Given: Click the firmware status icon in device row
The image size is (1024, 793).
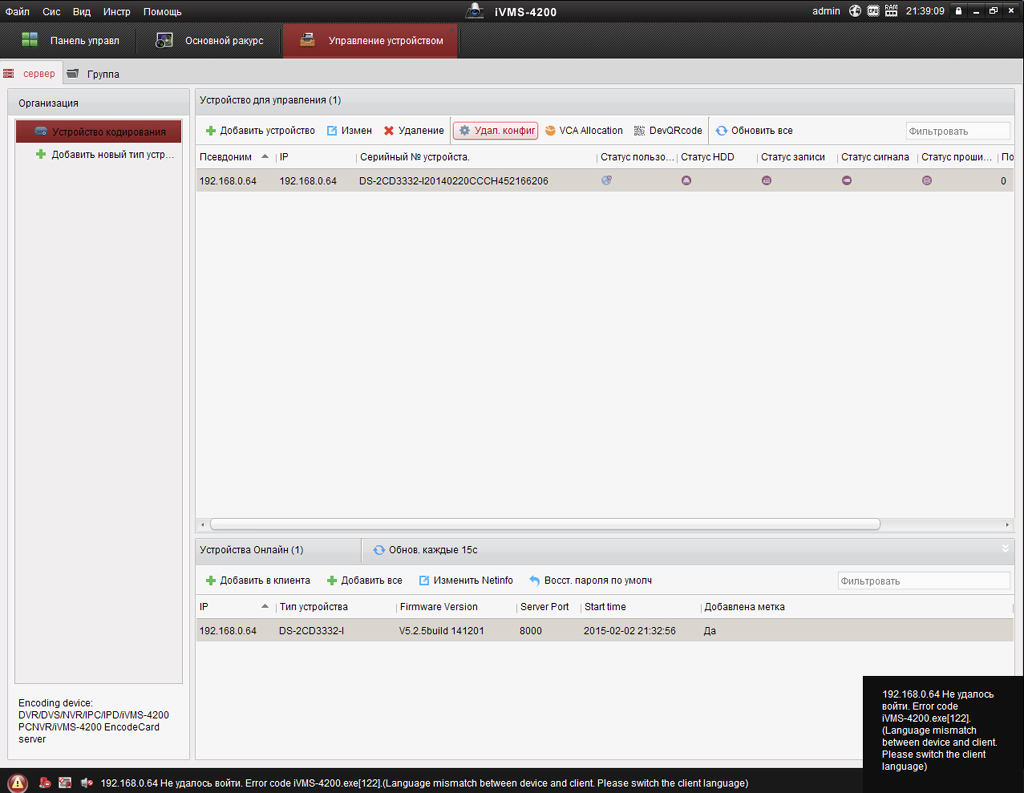Looking at the screenshot, I should click(927, 180).
